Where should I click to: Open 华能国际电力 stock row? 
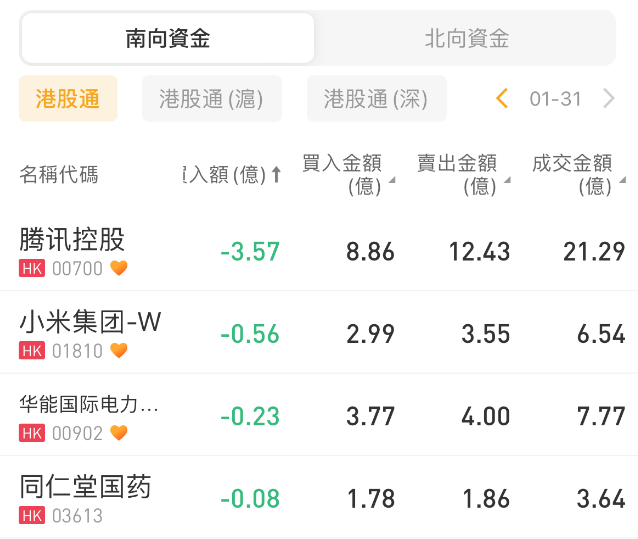(x=319, y=415)
